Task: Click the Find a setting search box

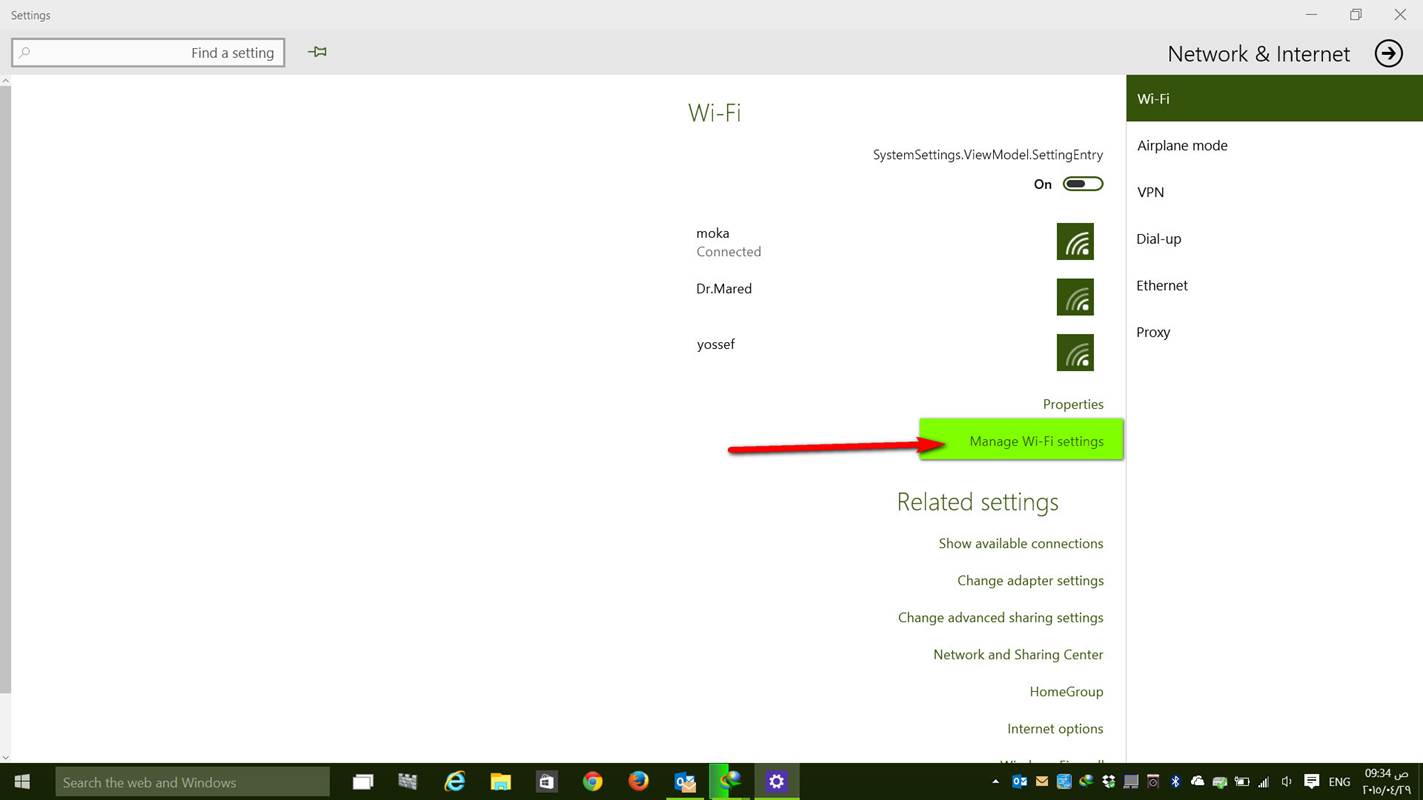Action: [x=148, y=53]
